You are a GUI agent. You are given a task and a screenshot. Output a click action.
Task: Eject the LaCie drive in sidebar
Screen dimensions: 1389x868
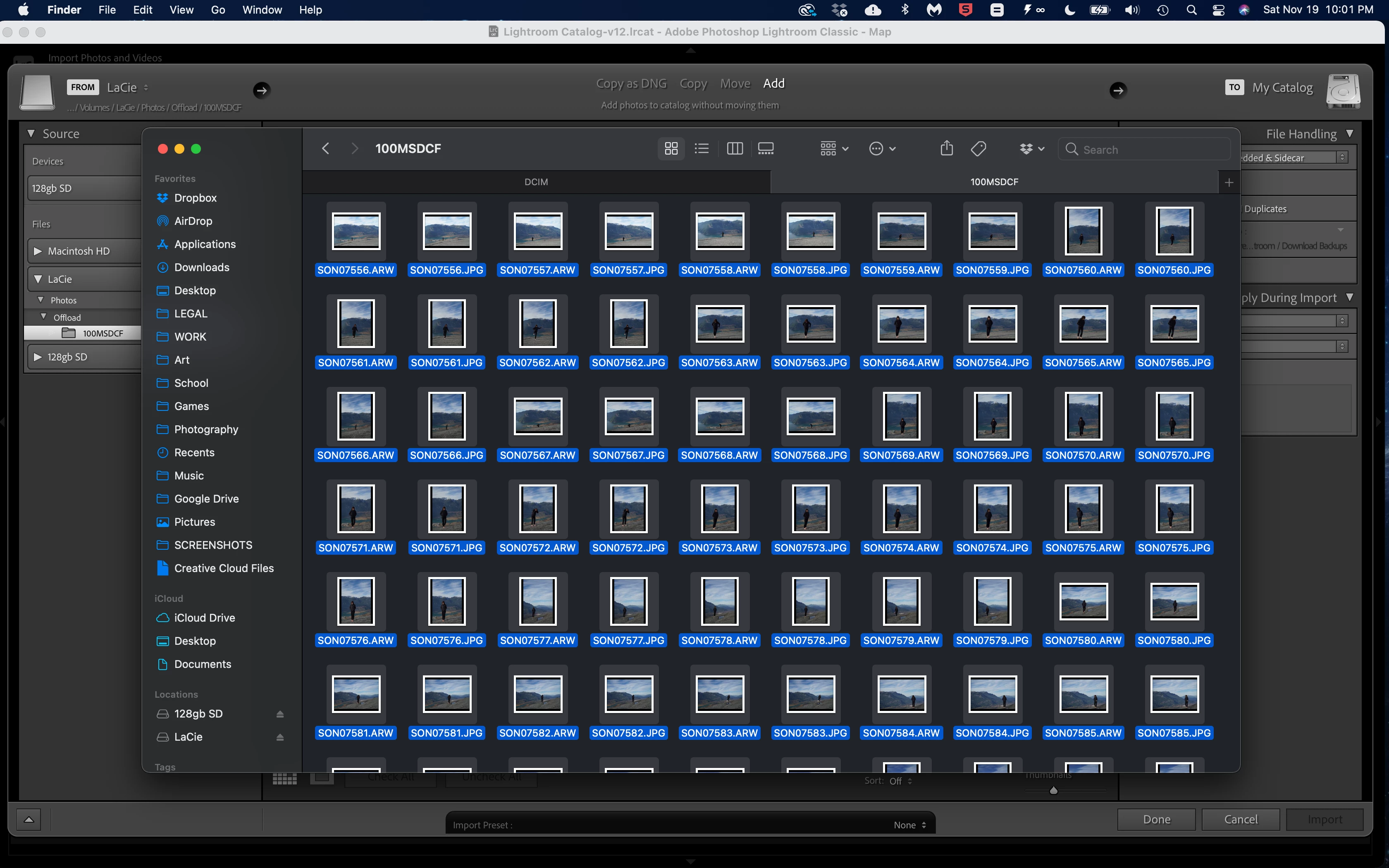(x=280, y=737)
